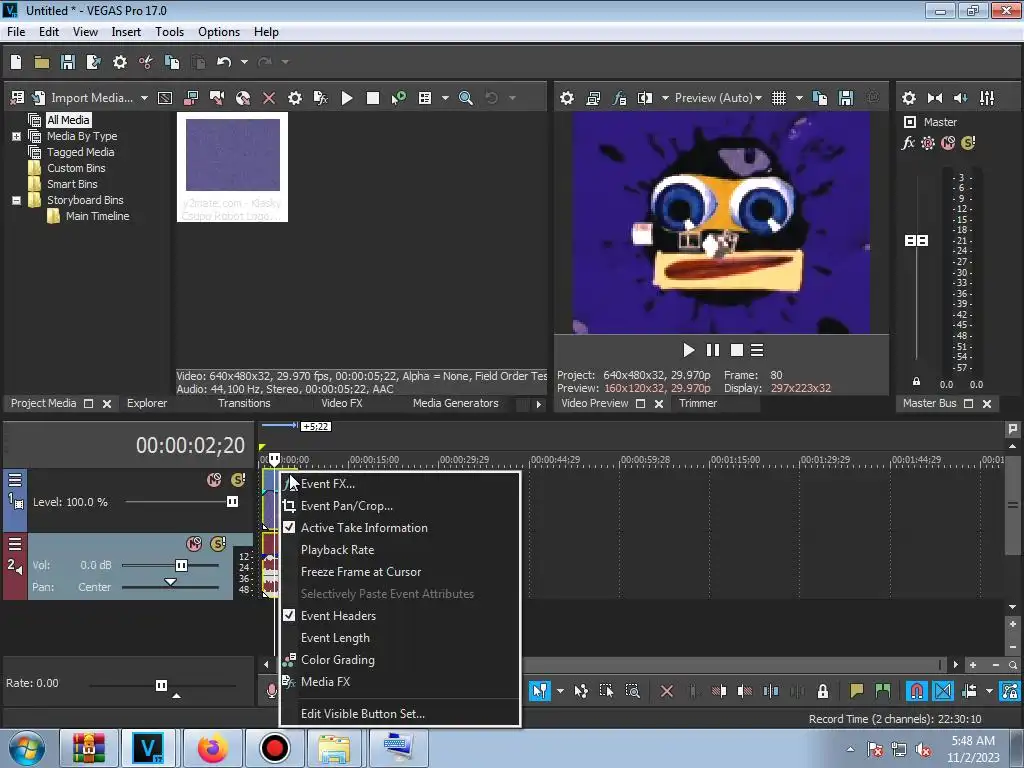Insert Marker with yellow flag icon
This screenshot has width=1024, height=768.
click(856, 691)
